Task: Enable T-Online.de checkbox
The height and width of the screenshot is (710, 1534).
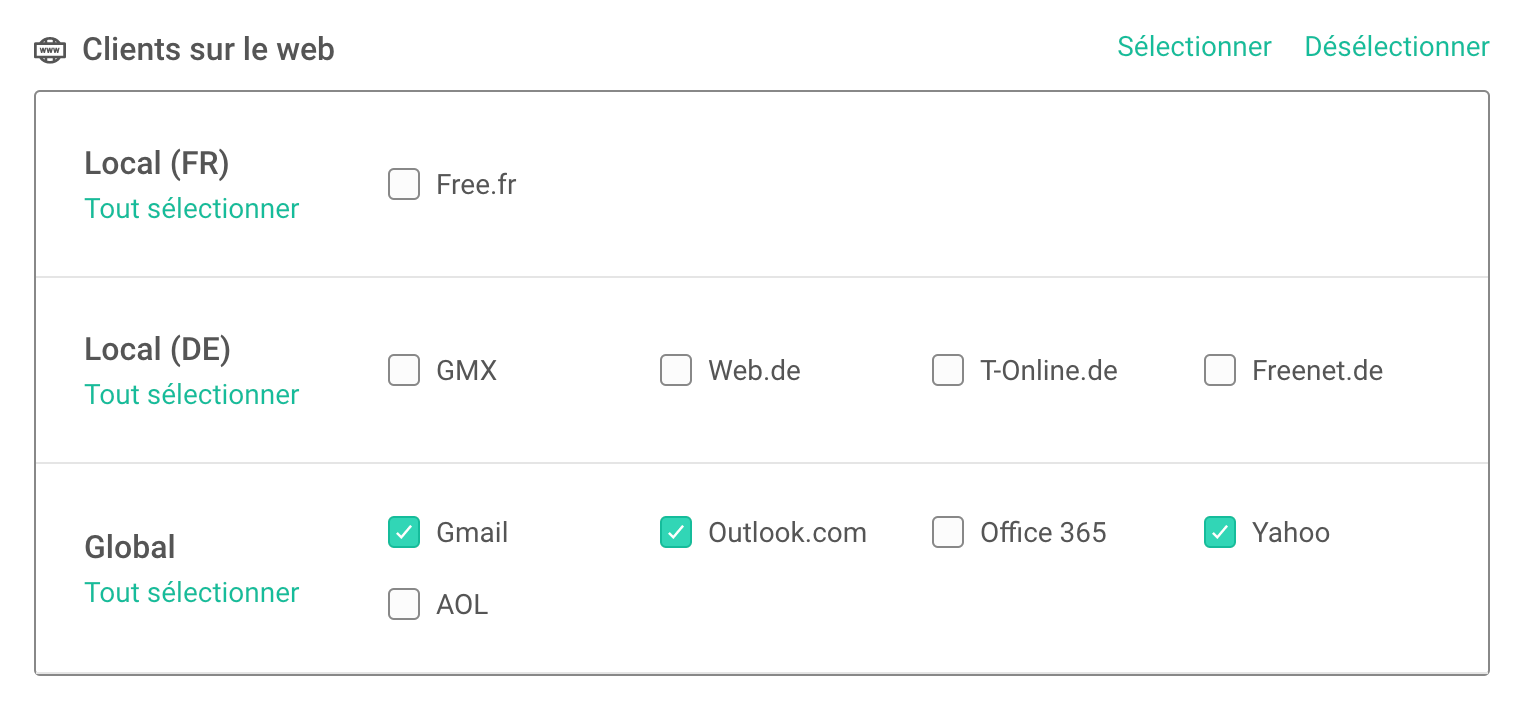Action: [x=948, y=370]
